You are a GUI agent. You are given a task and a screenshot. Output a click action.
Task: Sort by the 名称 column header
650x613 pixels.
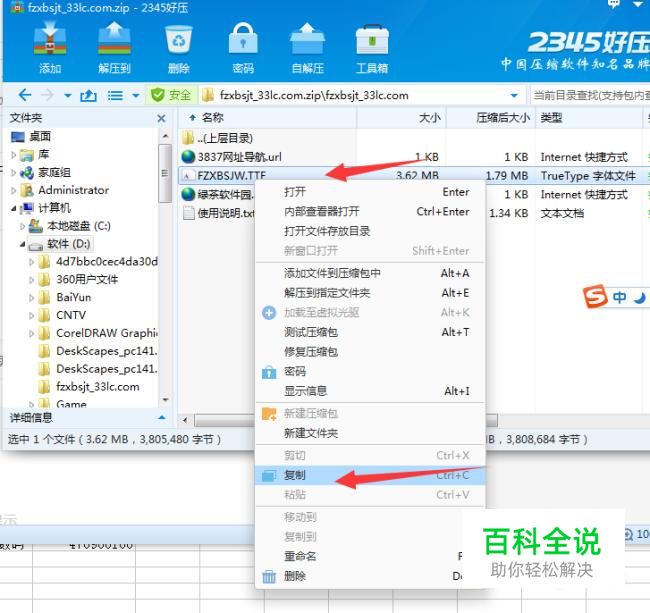pyautogui.click(x=268, y=118)
